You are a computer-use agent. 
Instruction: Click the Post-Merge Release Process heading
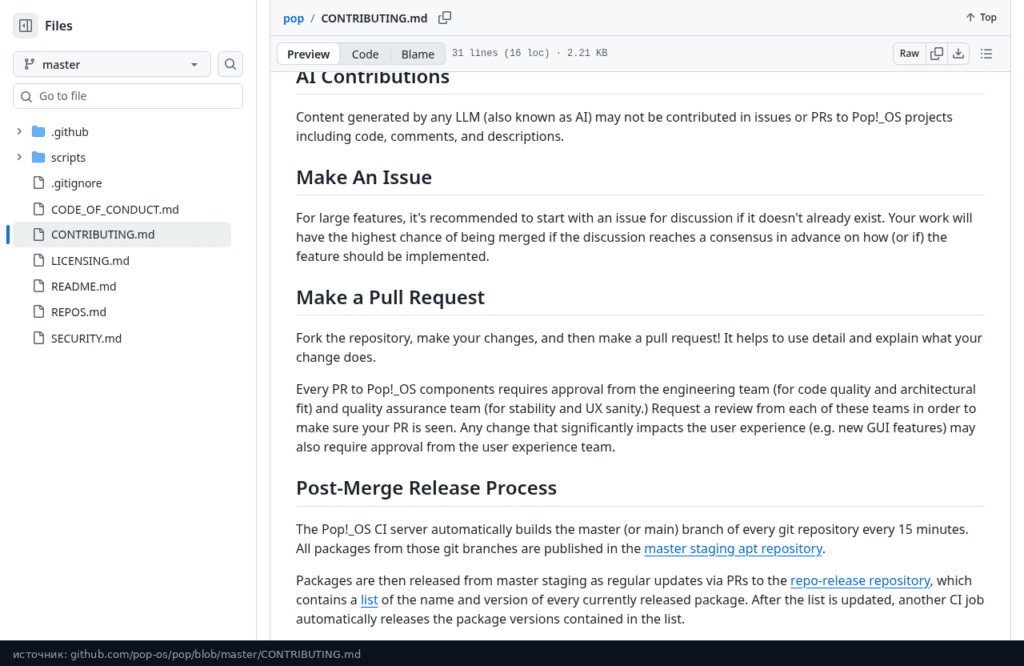pos(426,488)
